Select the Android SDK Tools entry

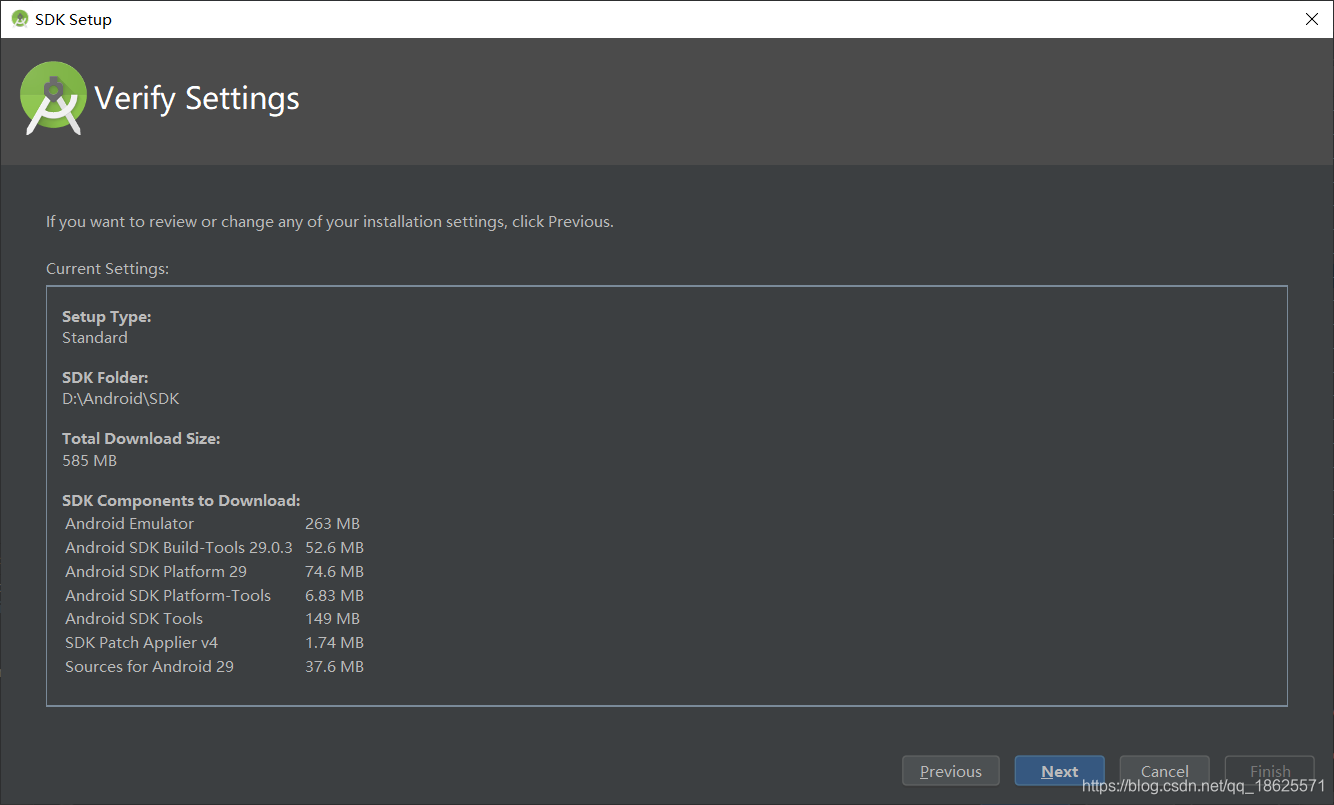click(214, 619)
